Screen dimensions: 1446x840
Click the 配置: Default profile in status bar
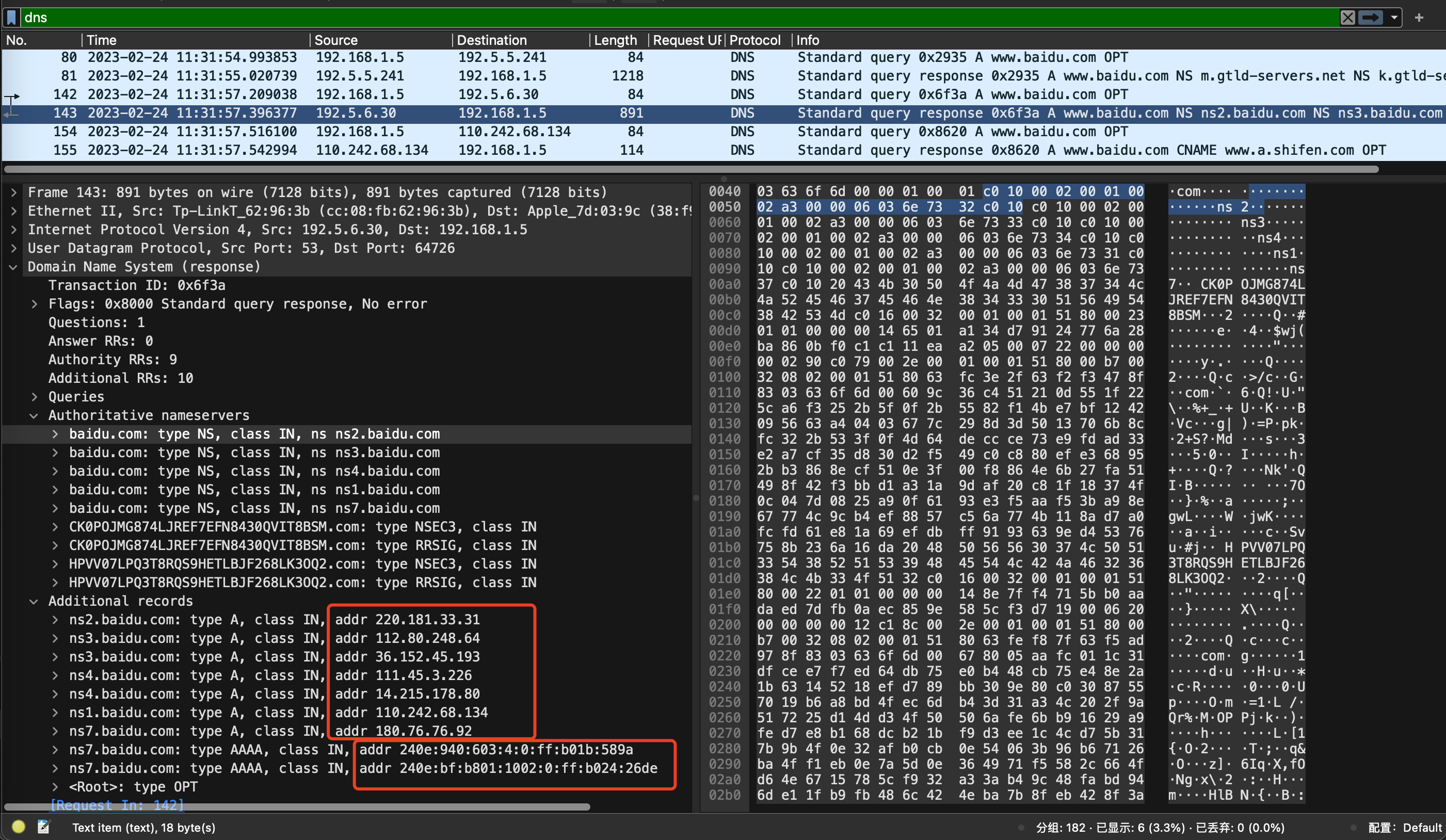click(1404, 828)
